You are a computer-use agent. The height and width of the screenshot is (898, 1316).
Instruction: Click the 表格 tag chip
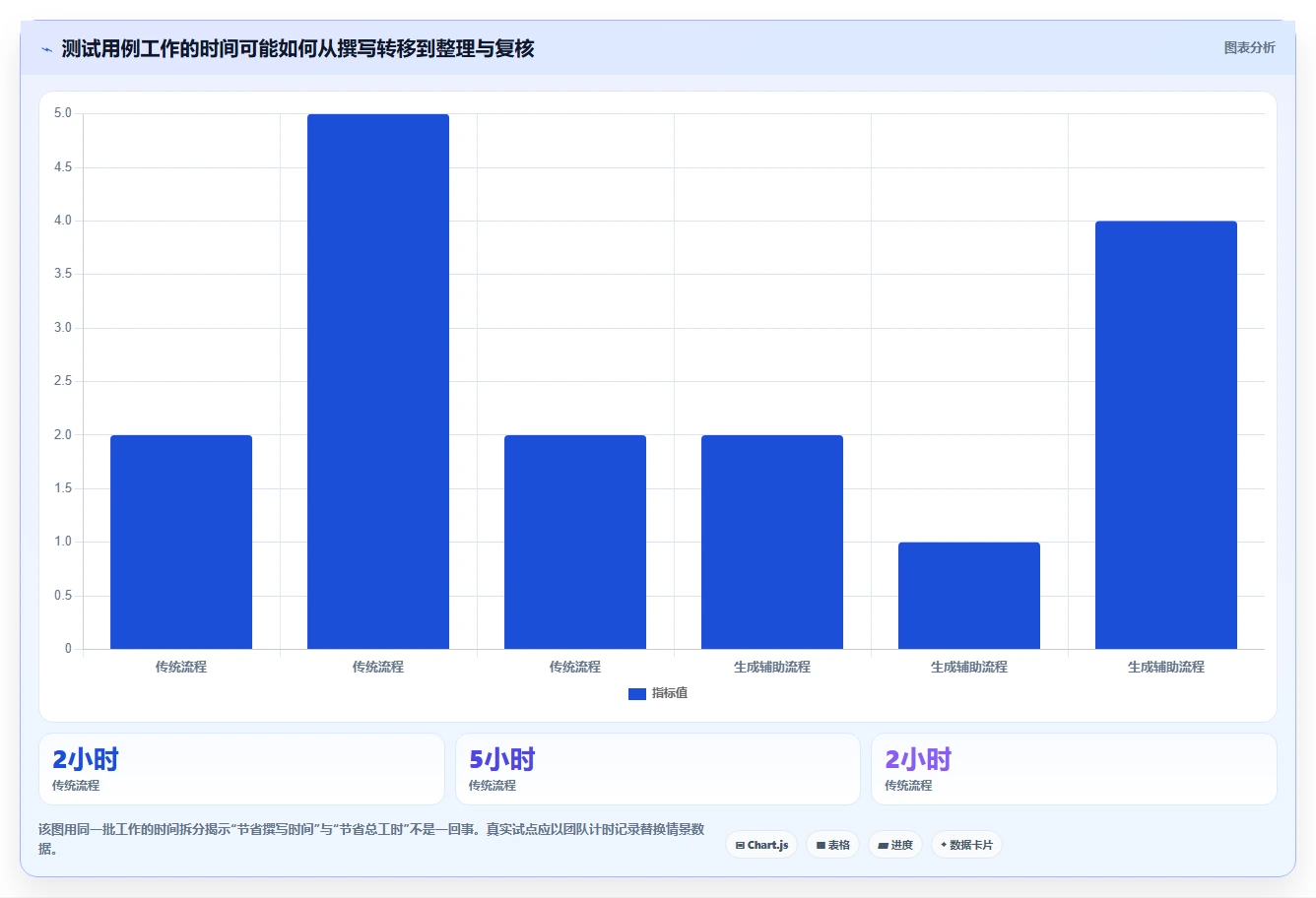[x=832, y=845]
